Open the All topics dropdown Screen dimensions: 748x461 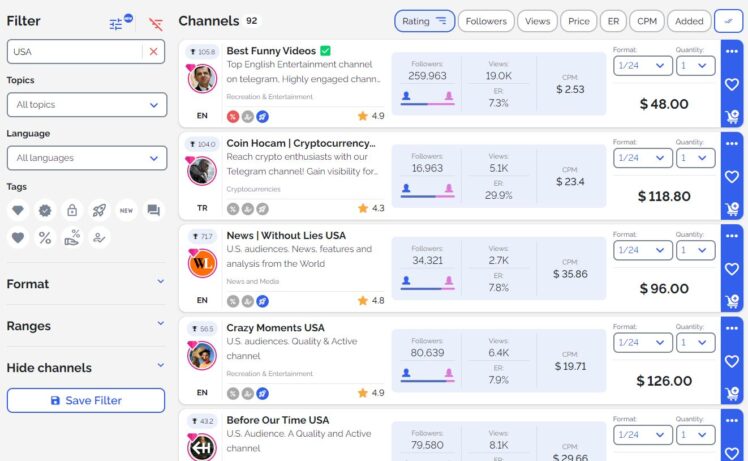tap(87, 105)
